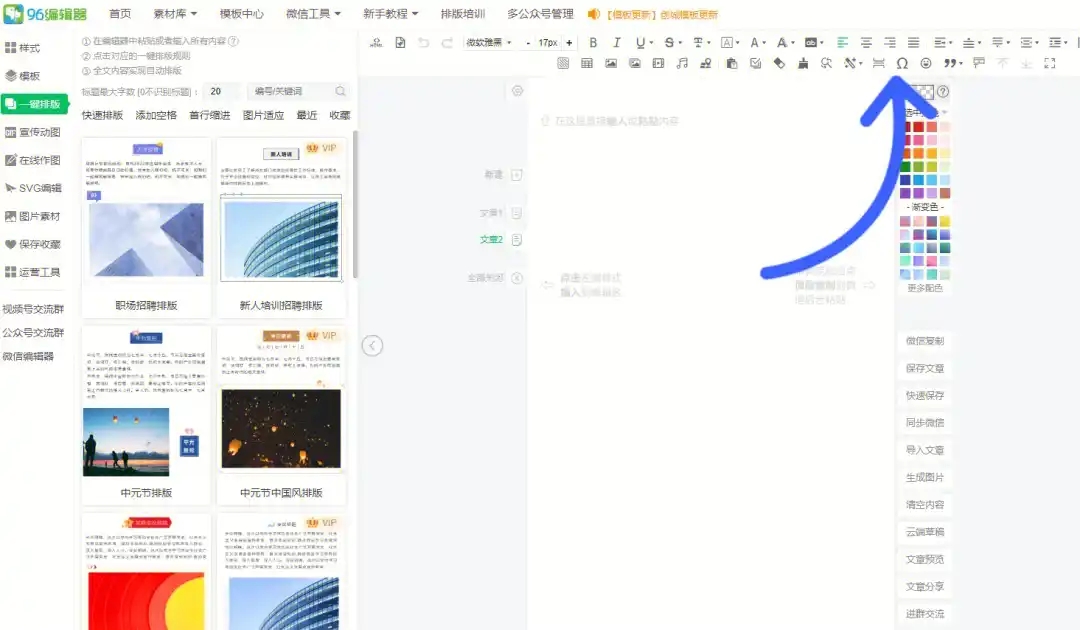The image size is (1080, 630).
Task: Open the underline style dropdown
Action: click(x=651, y=43)
